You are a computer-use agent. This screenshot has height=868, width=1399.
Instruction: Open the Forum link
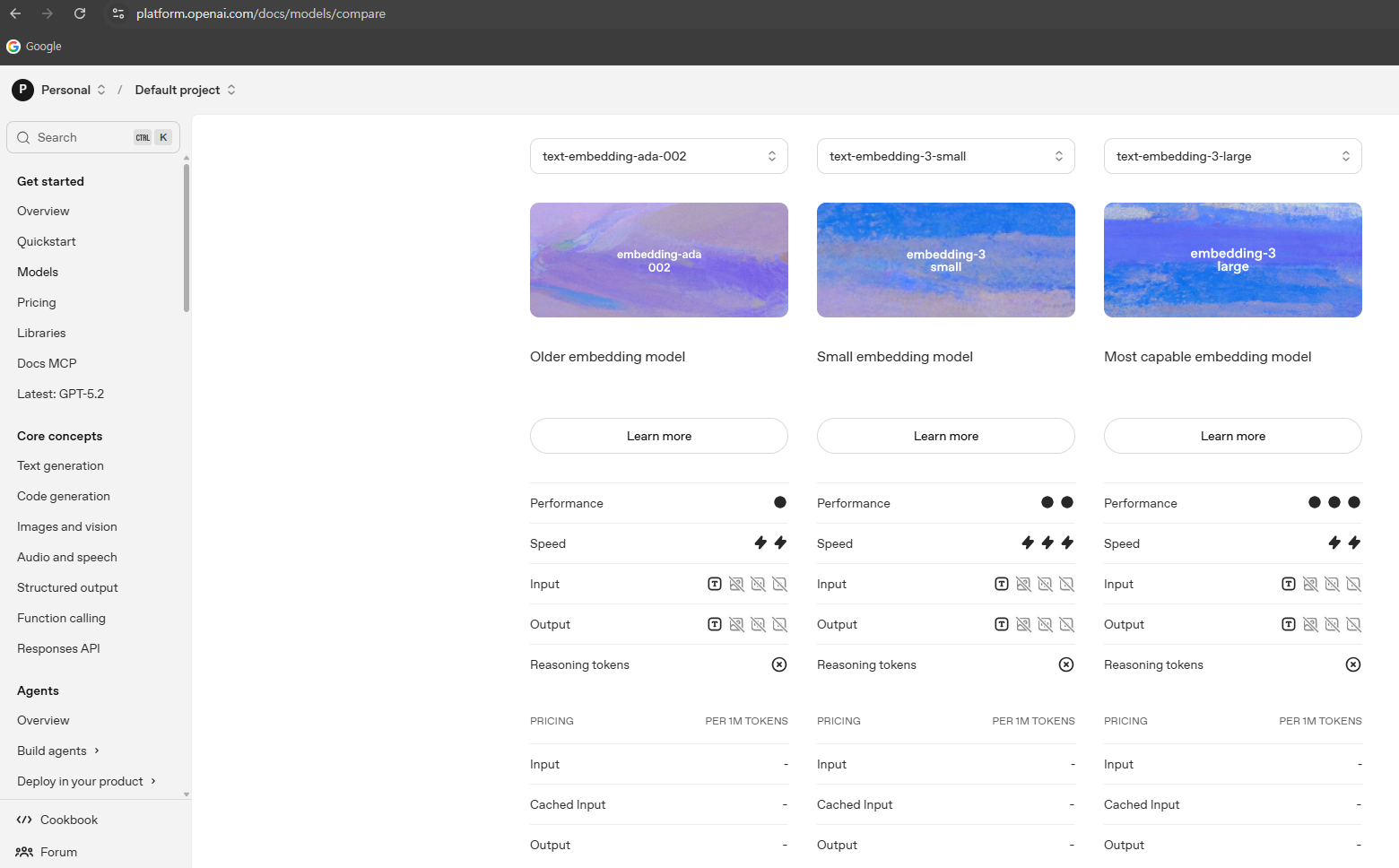click(x=58, y=852)
